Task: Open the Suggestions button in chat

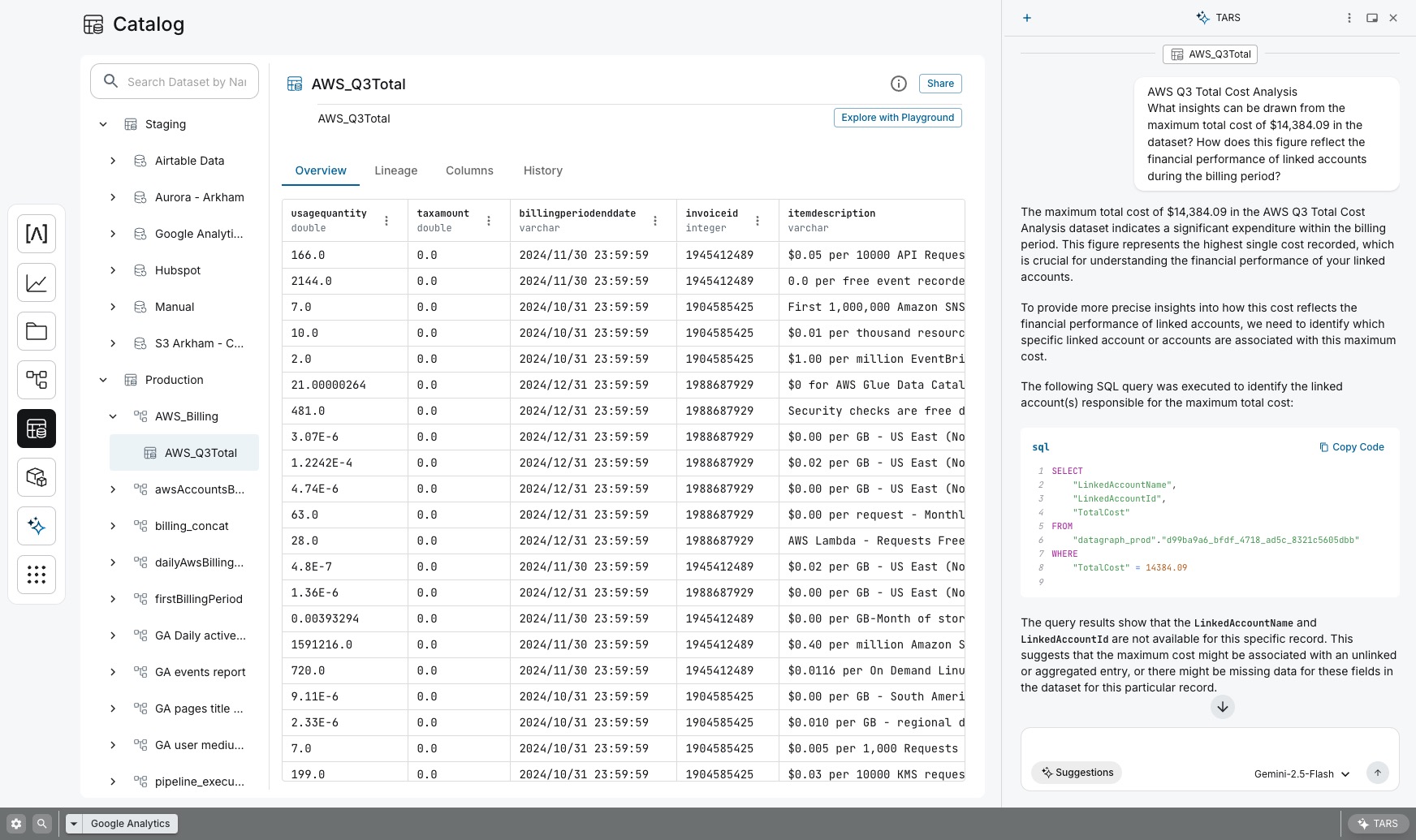Action: point(1077,773)
